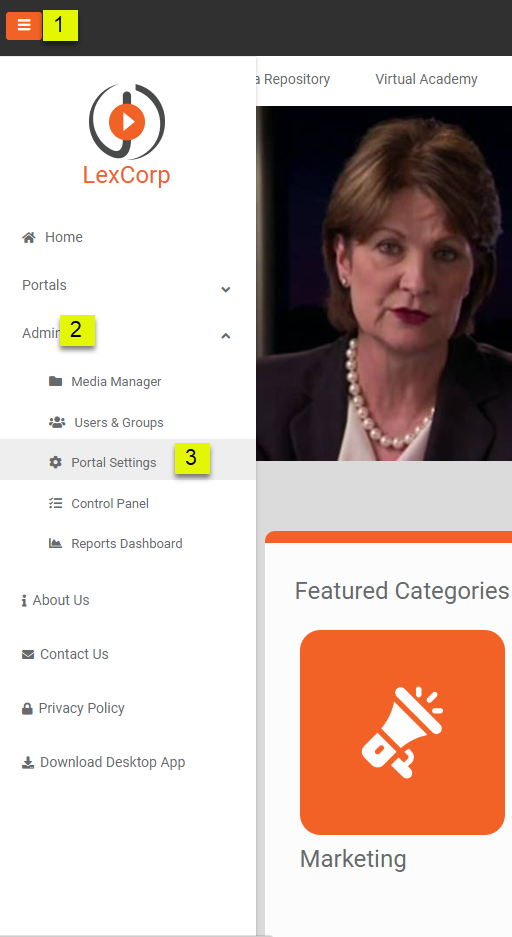Click the Contact Us envelope icon

coord(28,654)
